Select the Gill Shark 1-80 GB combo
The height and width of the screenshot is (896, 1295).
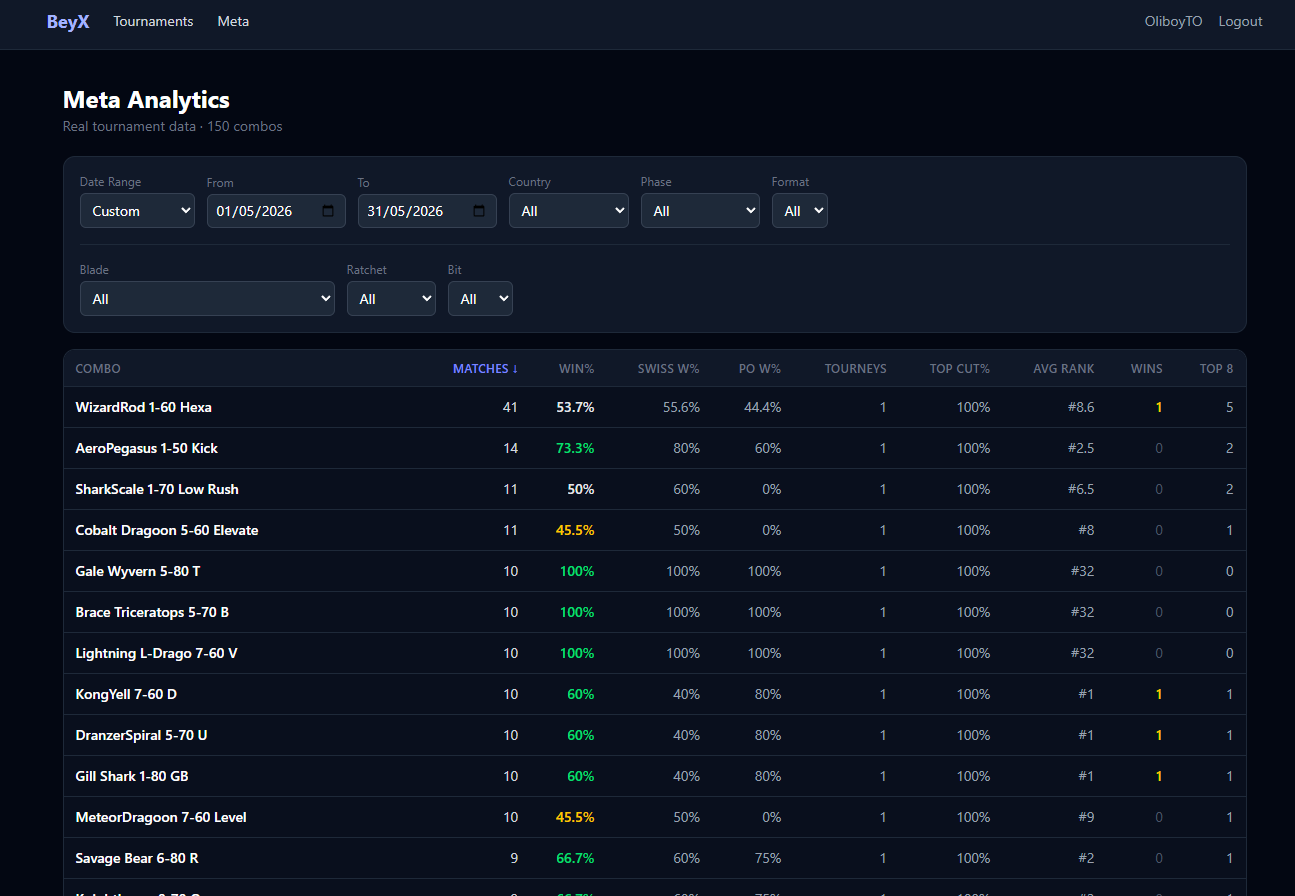[x=132, y=776]
